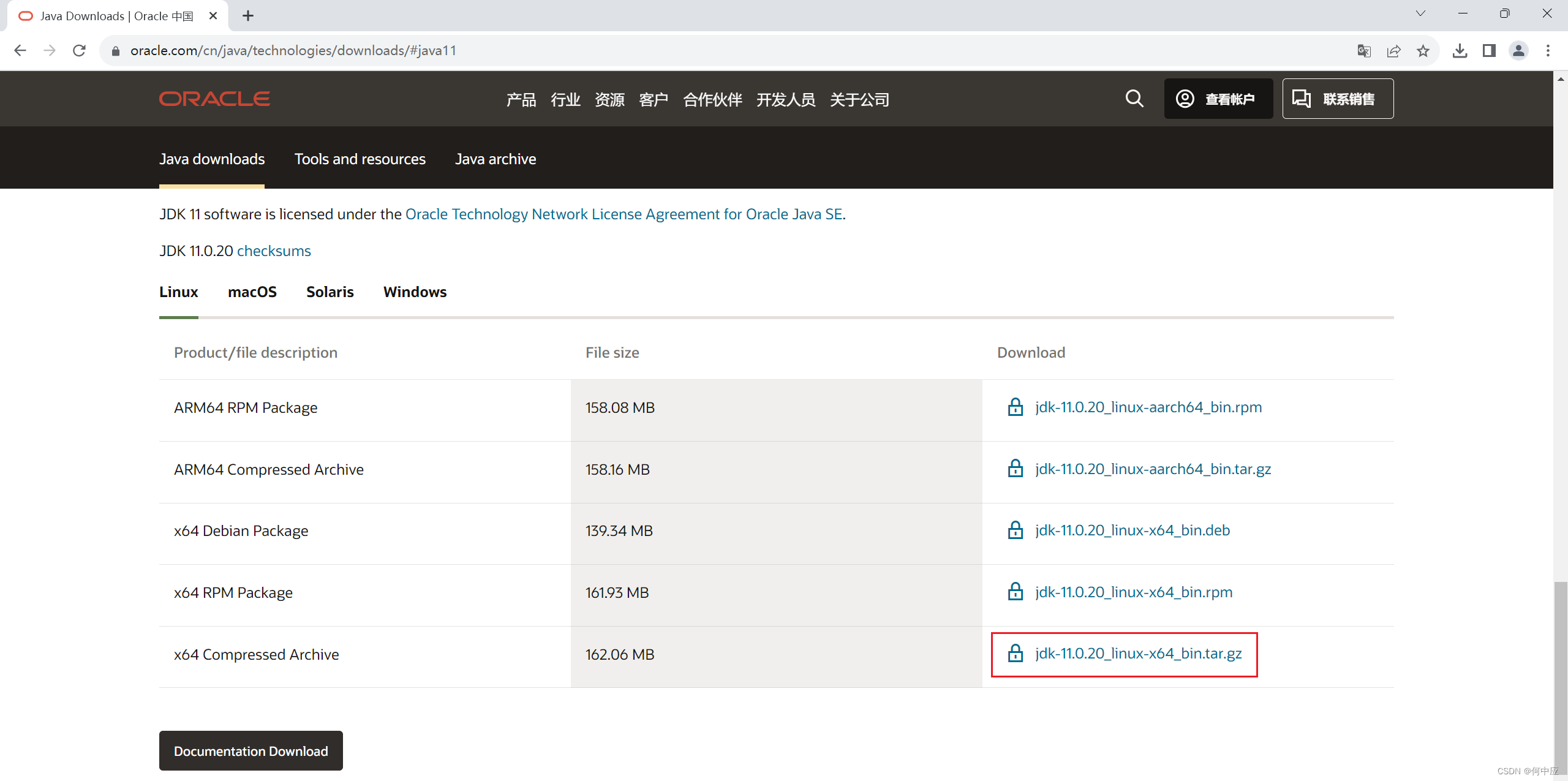Open a new browser tab
Image resolution: width=1568 pixels, height=781 pixels.
click(248, 16)
